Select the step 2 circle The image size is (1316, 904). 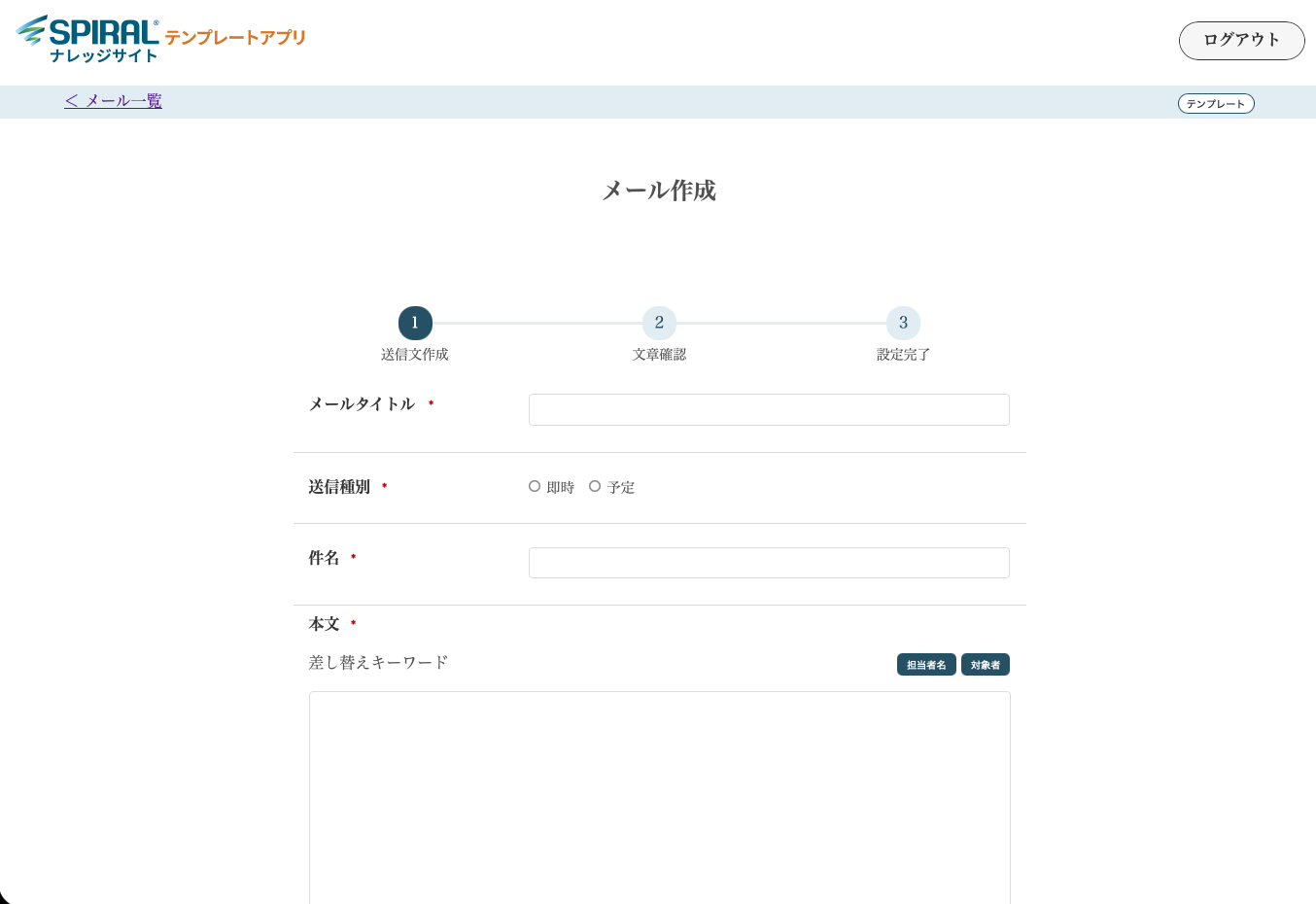point(659,323)
